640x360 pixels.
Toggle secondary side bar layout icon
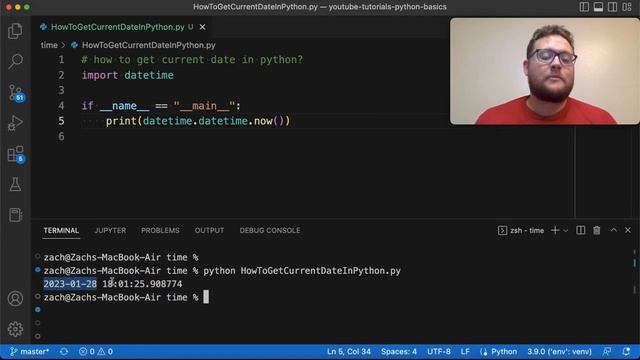[612, 7]
